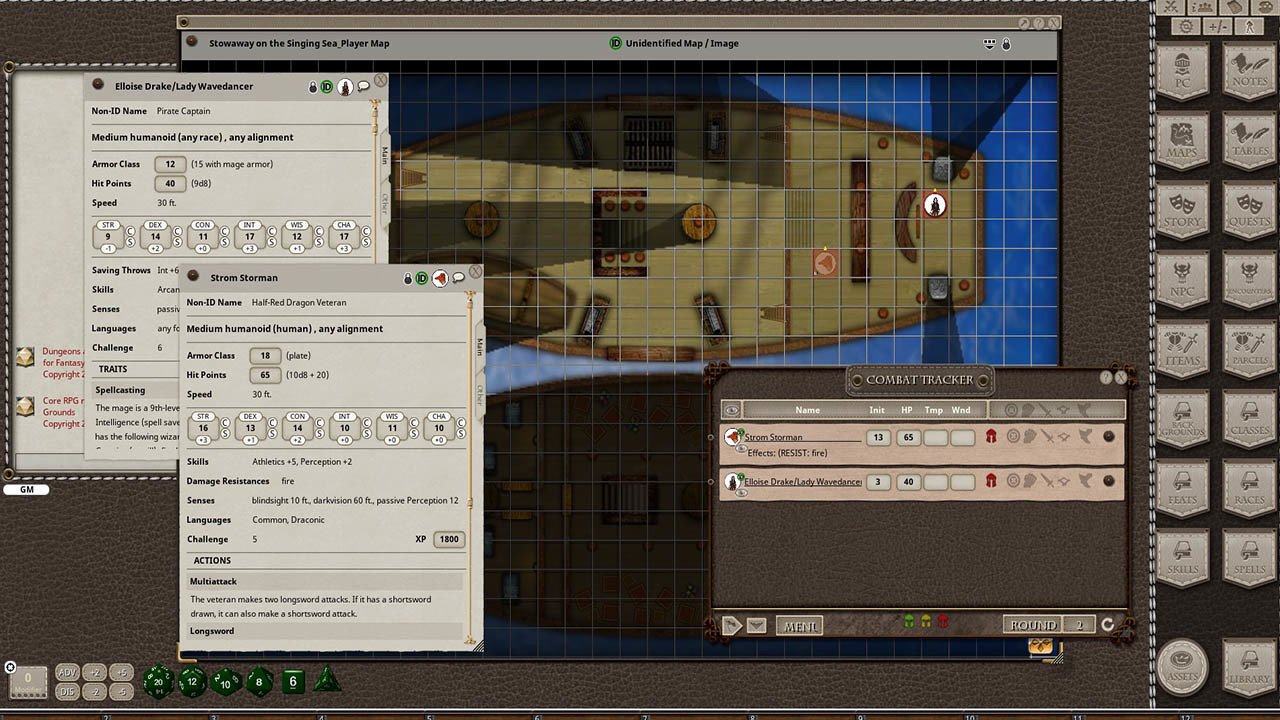
Task: Enable advantage with the ADV button
Action: coord(67,673)
